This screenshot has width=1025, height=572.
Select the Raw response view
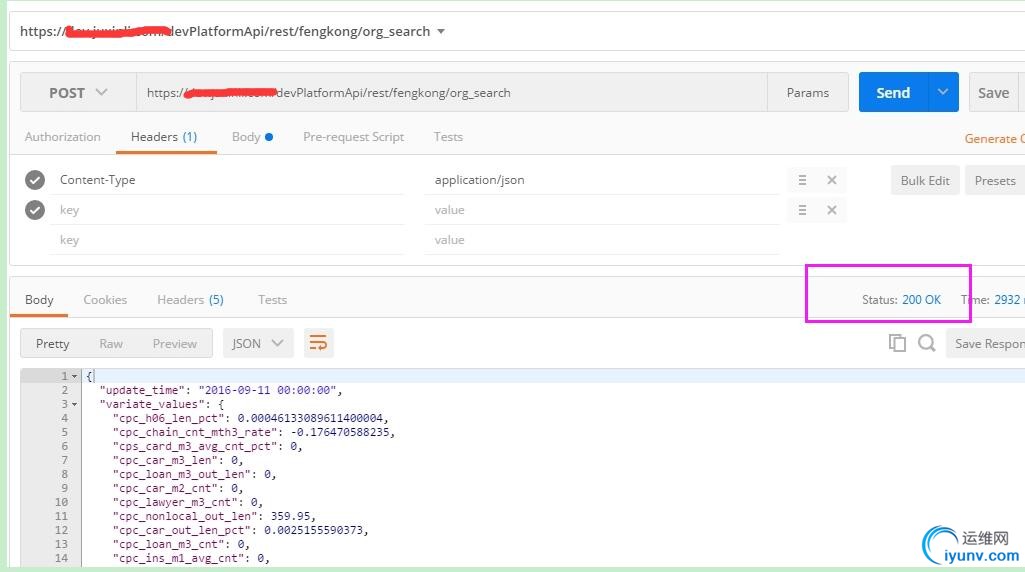[111, 343]
